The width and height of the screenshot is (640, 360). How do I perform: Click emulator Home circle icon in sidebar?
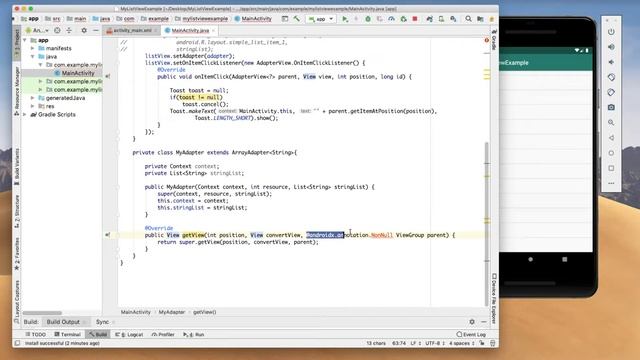611,153
